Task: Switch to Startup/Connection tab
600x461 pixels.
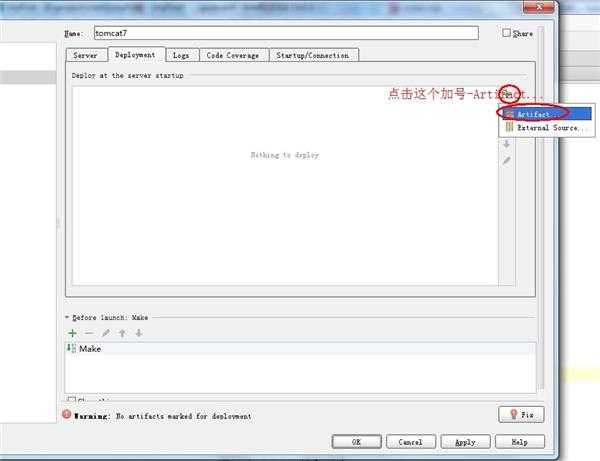Action: pos(313,55)
